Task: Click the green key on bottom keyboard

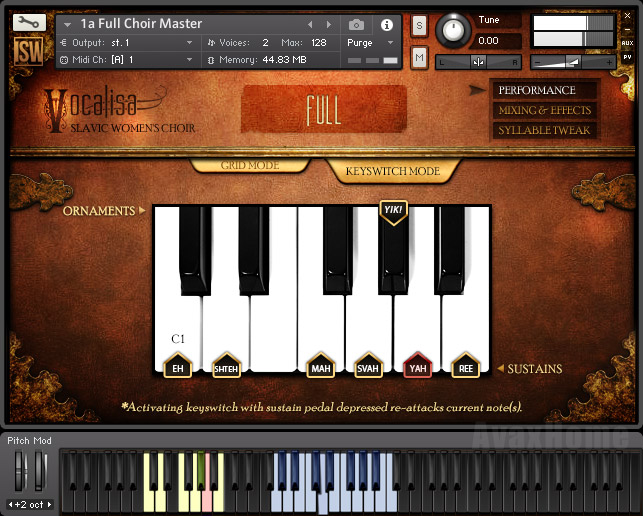Action: click(x=201, y=470)
